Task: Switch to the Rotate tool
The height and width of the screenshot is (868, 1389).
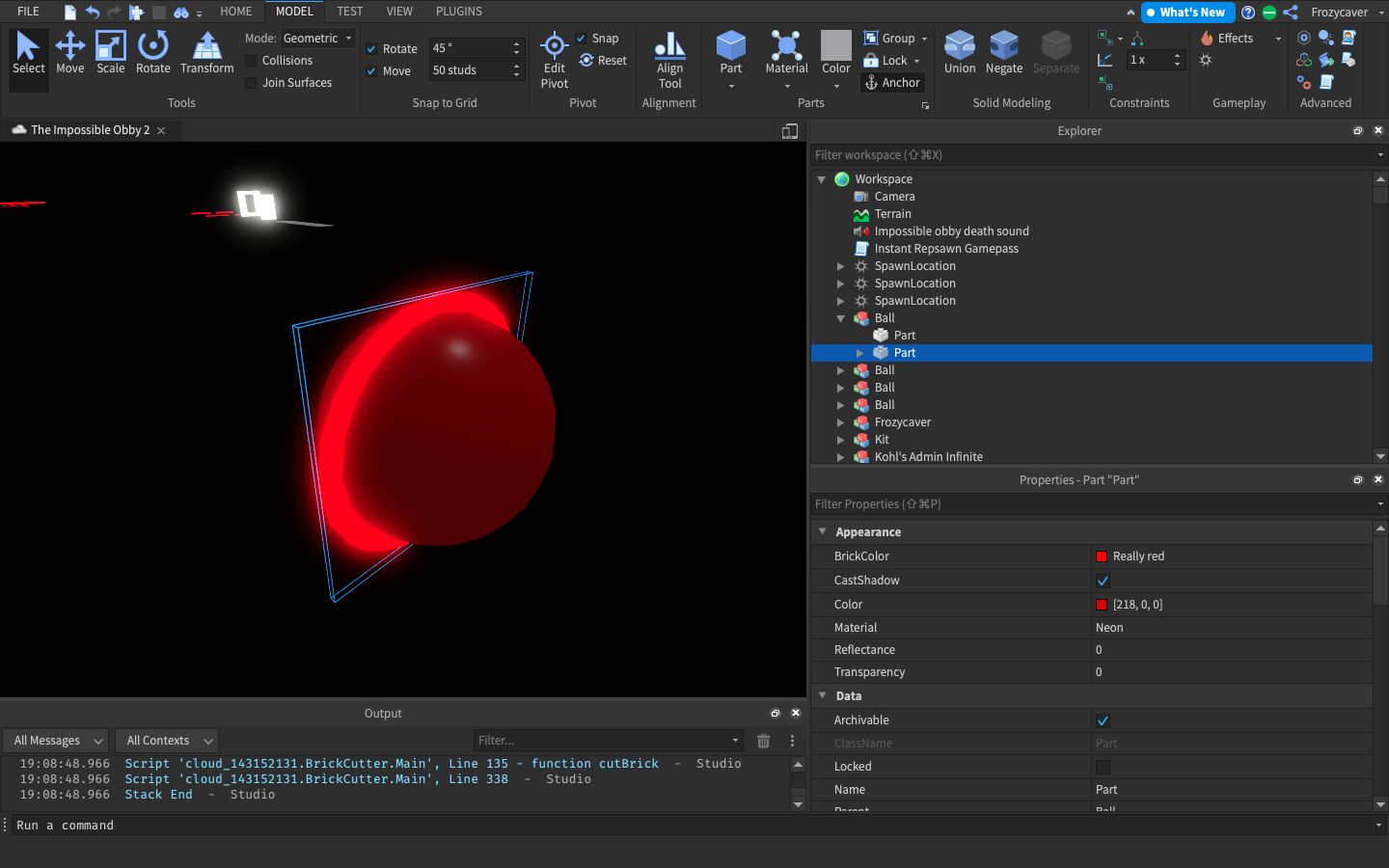Action: [x=152, y=53]
